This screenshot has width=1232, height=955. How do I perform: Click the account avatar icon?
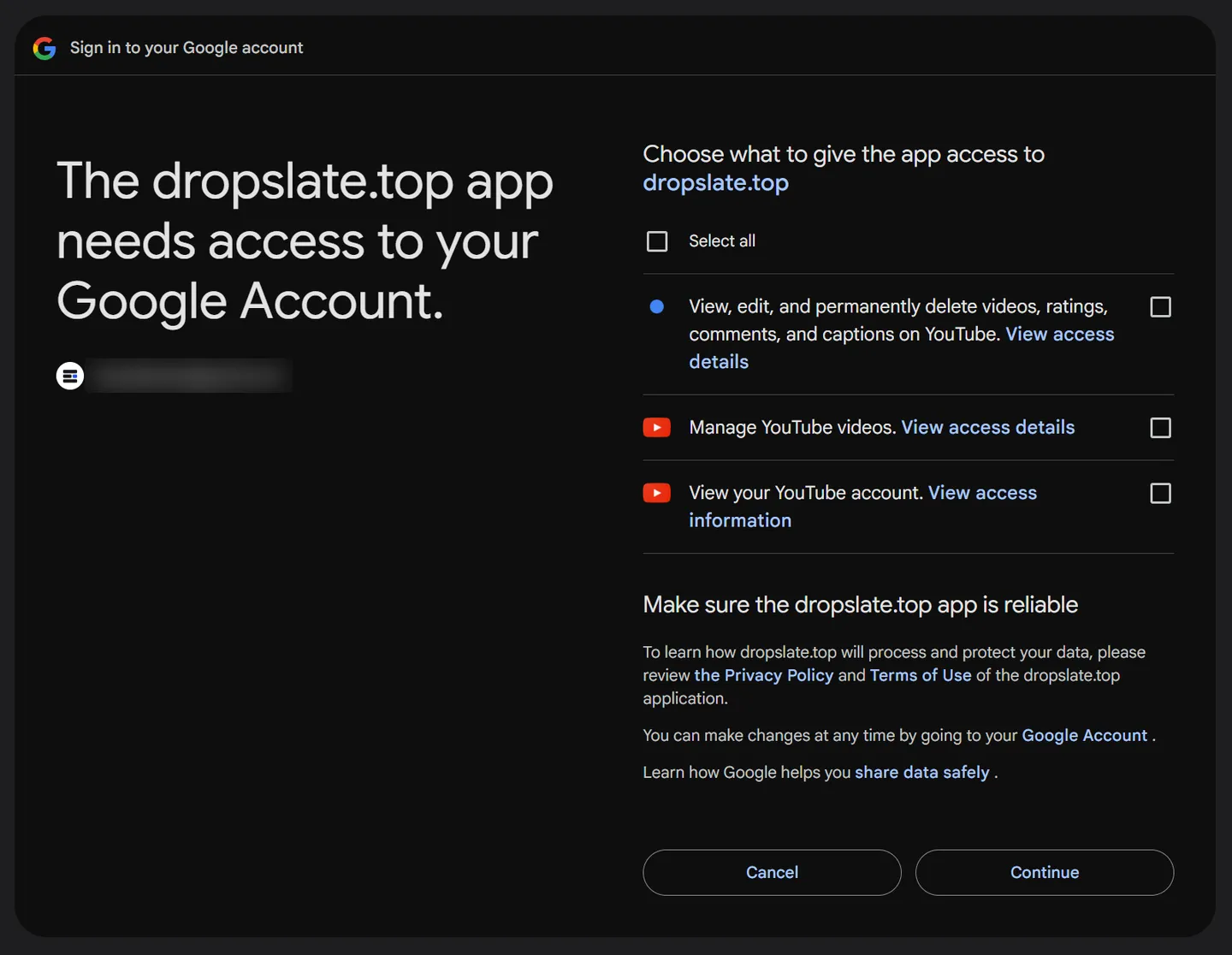point(70,376)
